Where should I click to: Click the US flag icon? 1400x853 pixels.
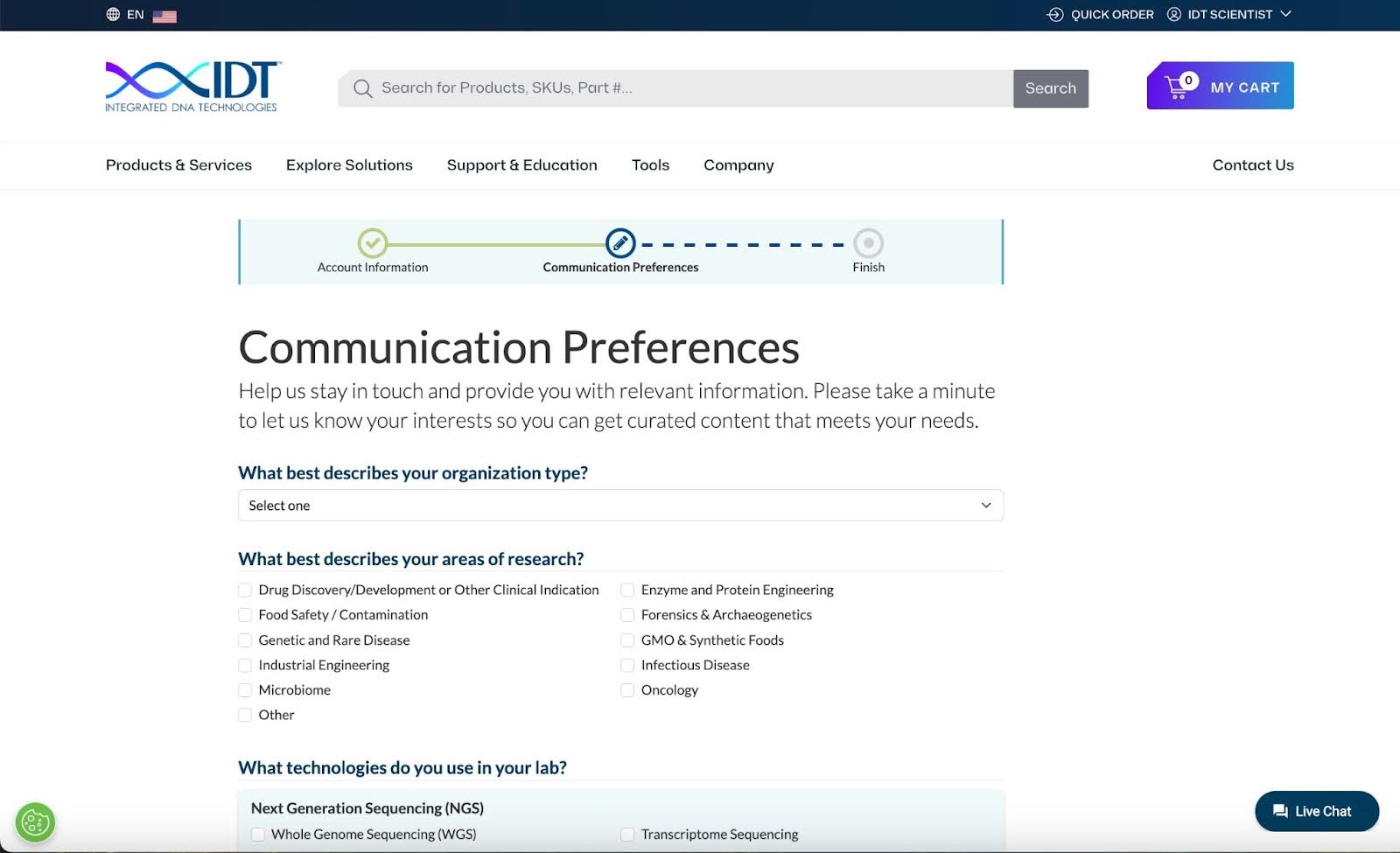click(x=164, y=16)
